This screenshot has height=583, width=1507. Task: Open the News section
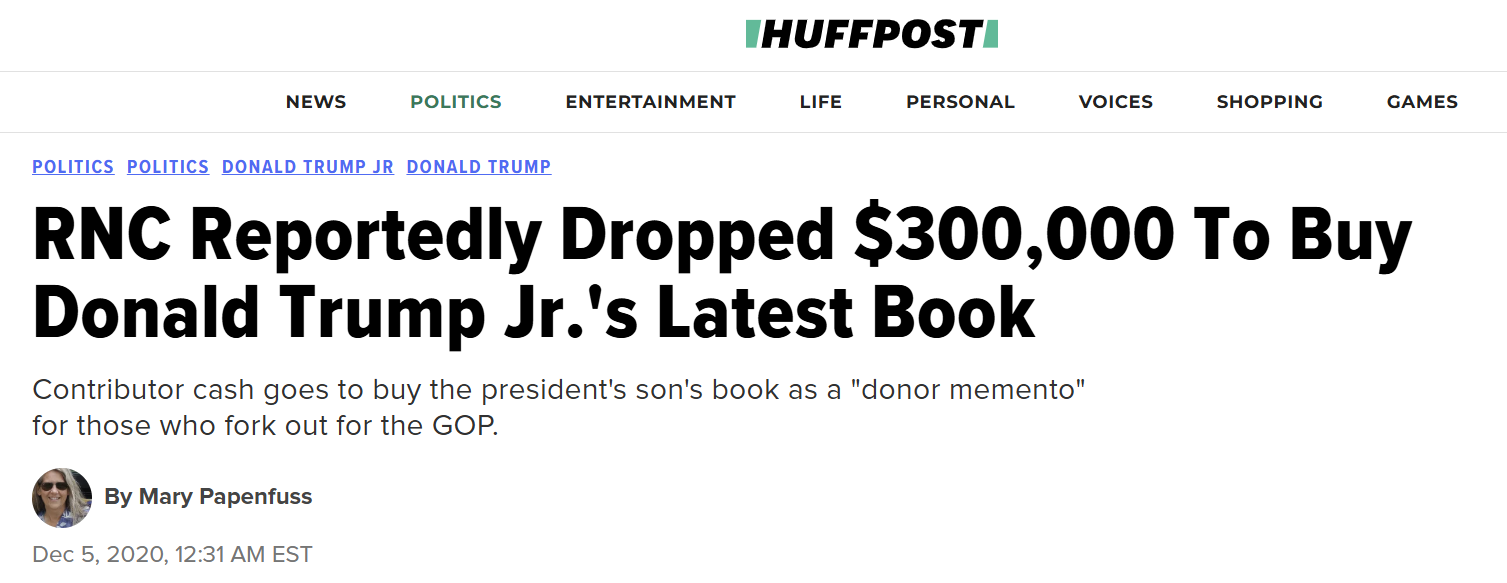[316, 102]
